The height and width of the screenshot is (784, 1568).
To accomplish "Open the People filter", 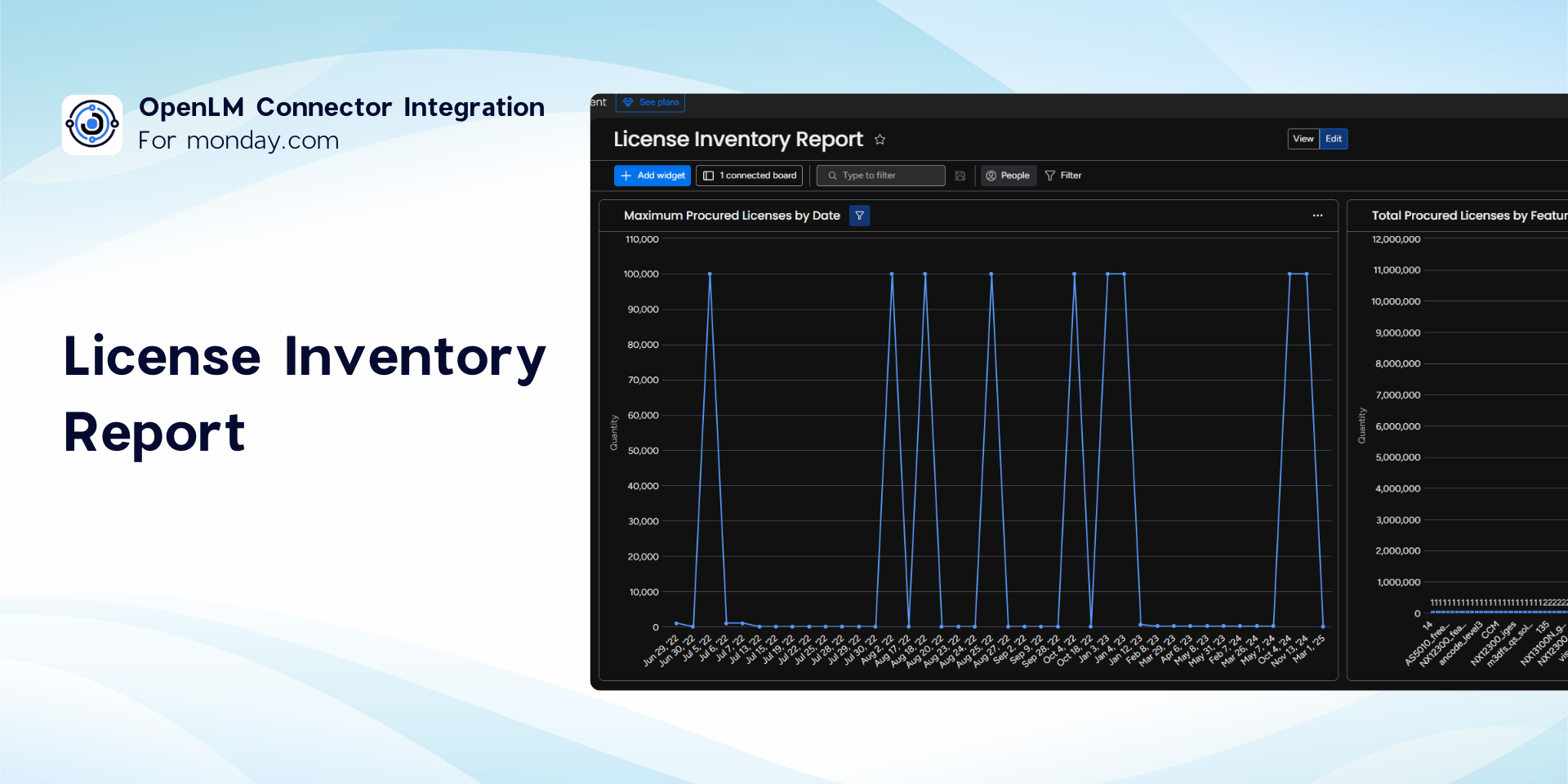I will coord(1008,176).
